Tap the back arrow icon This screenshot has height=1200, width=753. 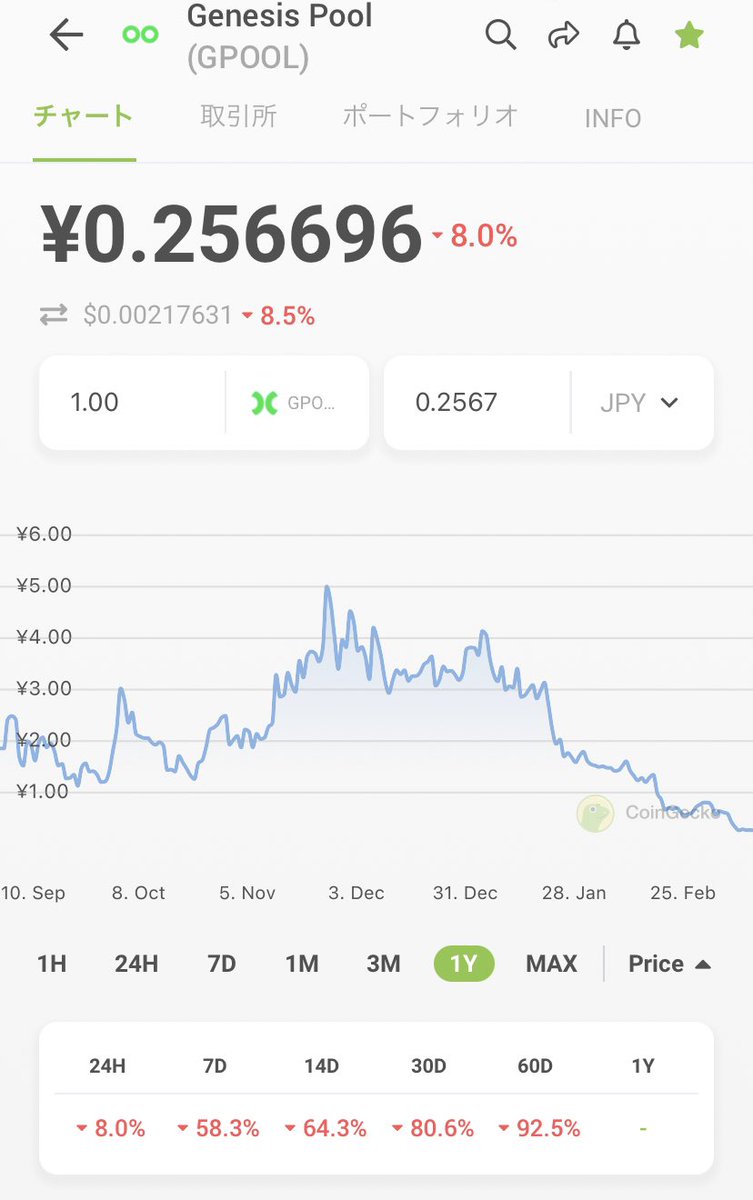pos(66,35)
